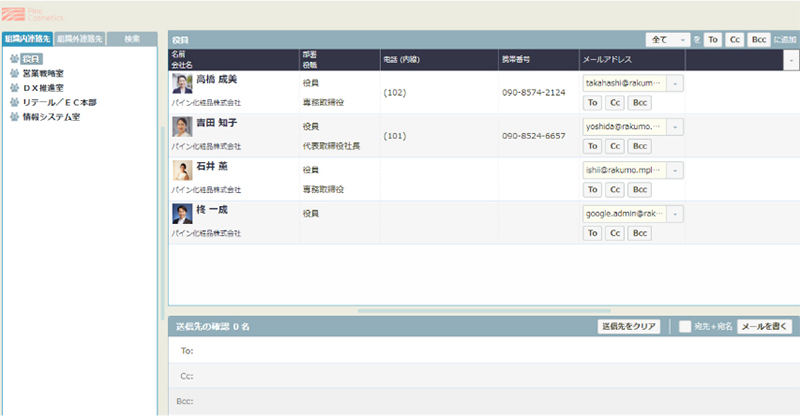Click the Bcc: recipients field
The width and height of the screenshot is (800, 416).
(484, 401)
